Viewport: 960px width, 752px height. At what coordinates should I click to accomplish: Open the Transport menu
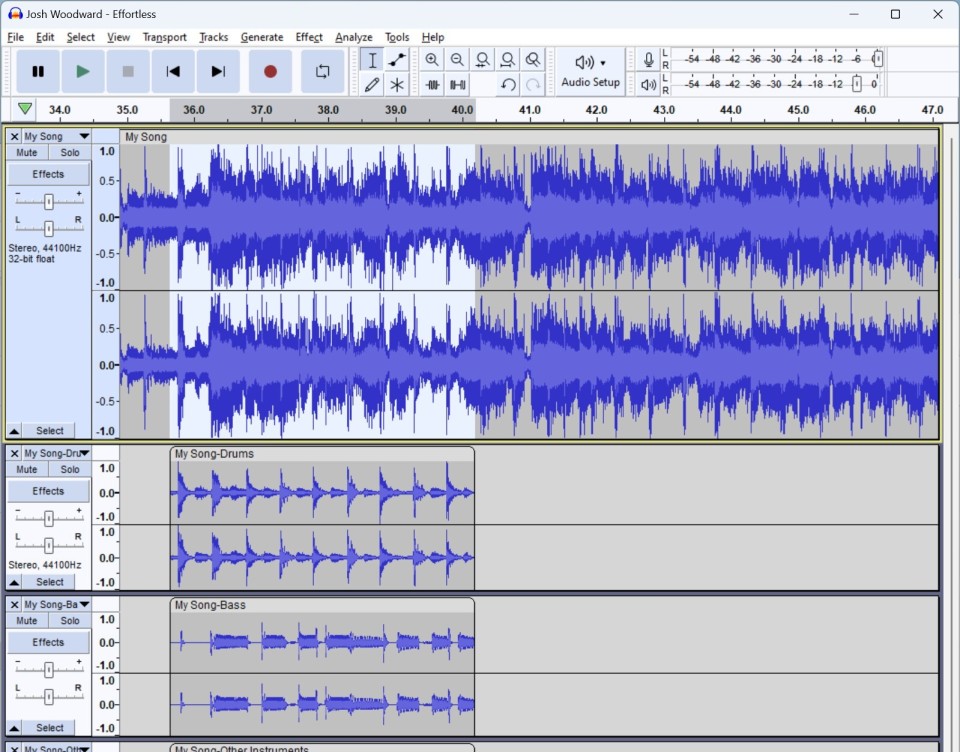point(164,37)
